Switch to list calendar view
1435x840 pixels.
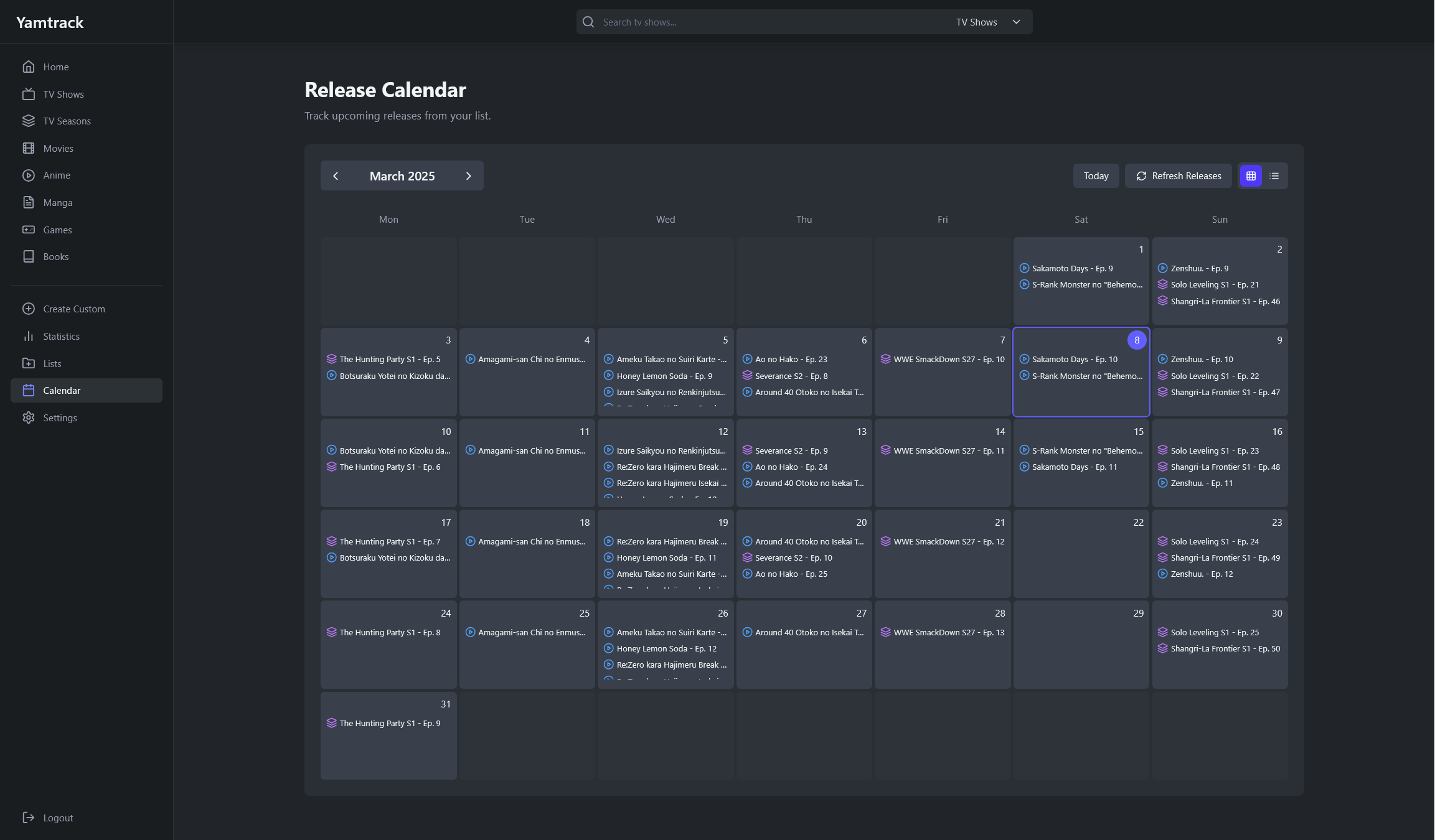[1274, 176]
